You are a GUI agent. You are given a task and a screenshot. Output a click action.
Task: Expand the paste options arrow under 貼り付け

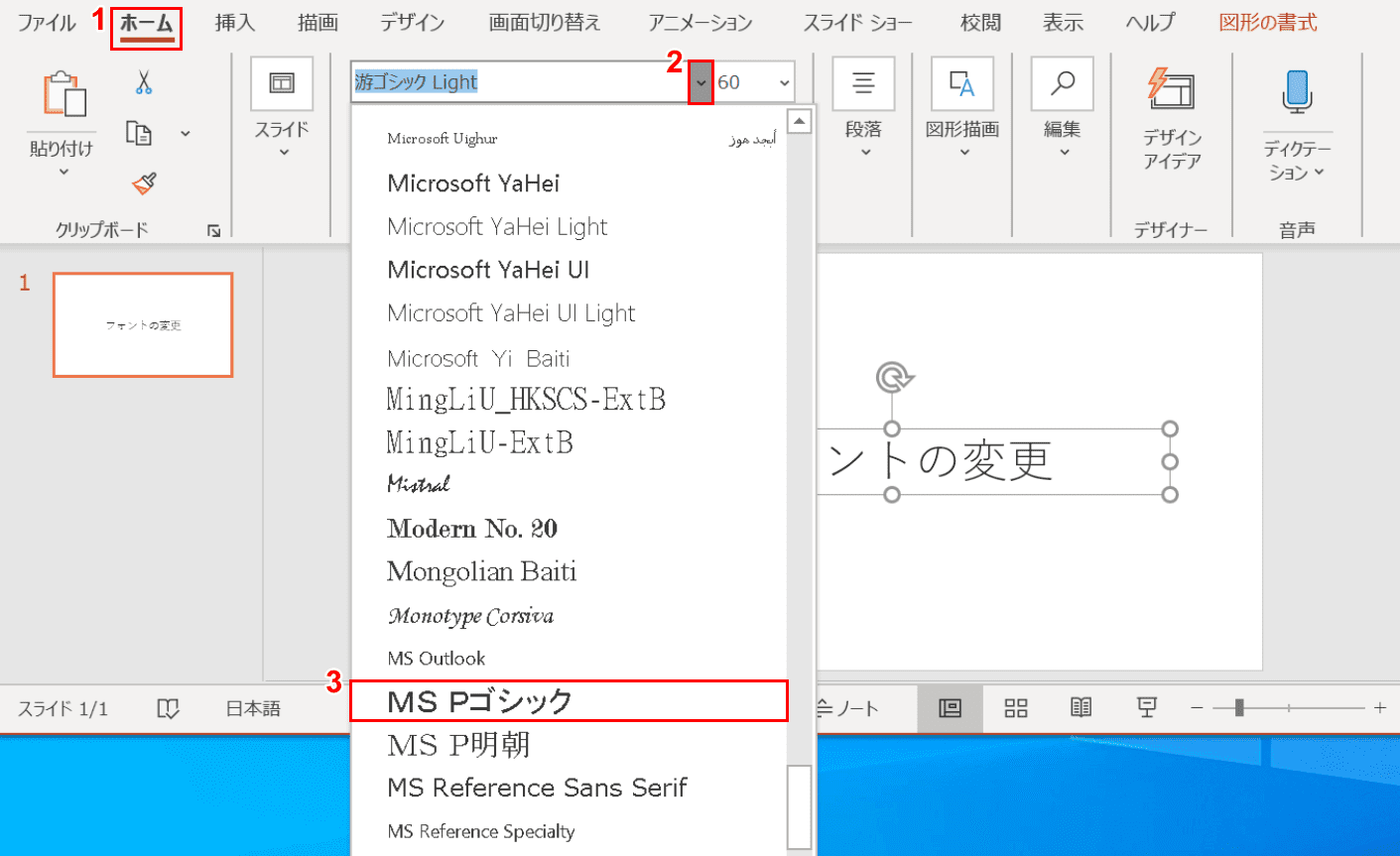pos(64,173)
